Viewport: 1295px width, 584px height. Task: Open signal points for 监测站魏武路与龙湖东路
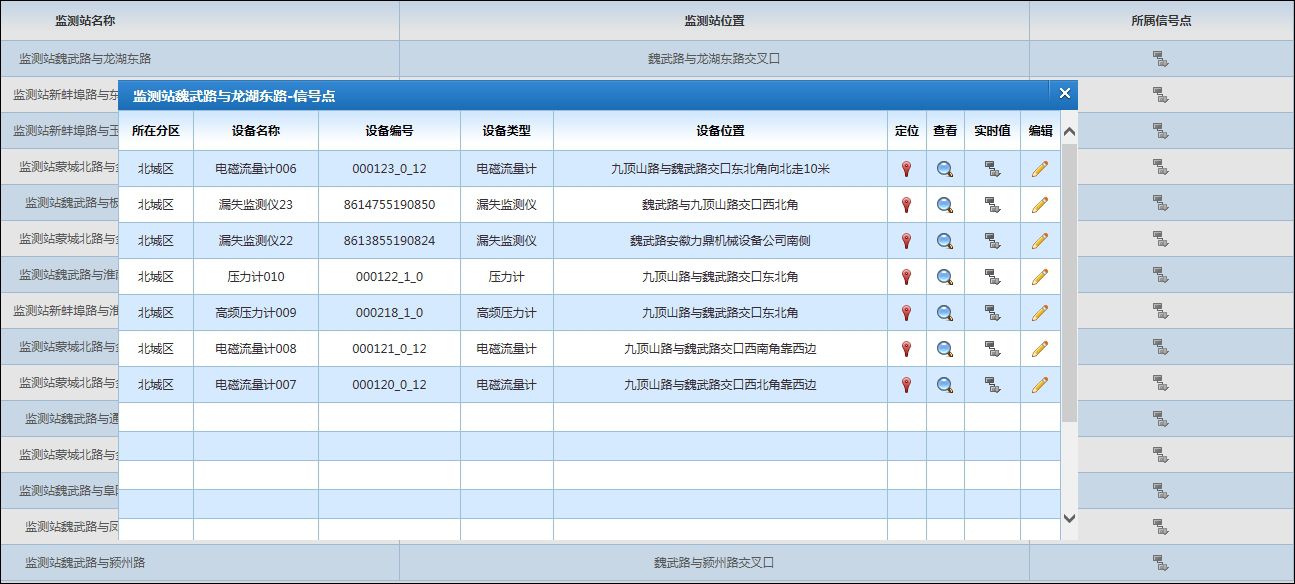pos(1160,59)
